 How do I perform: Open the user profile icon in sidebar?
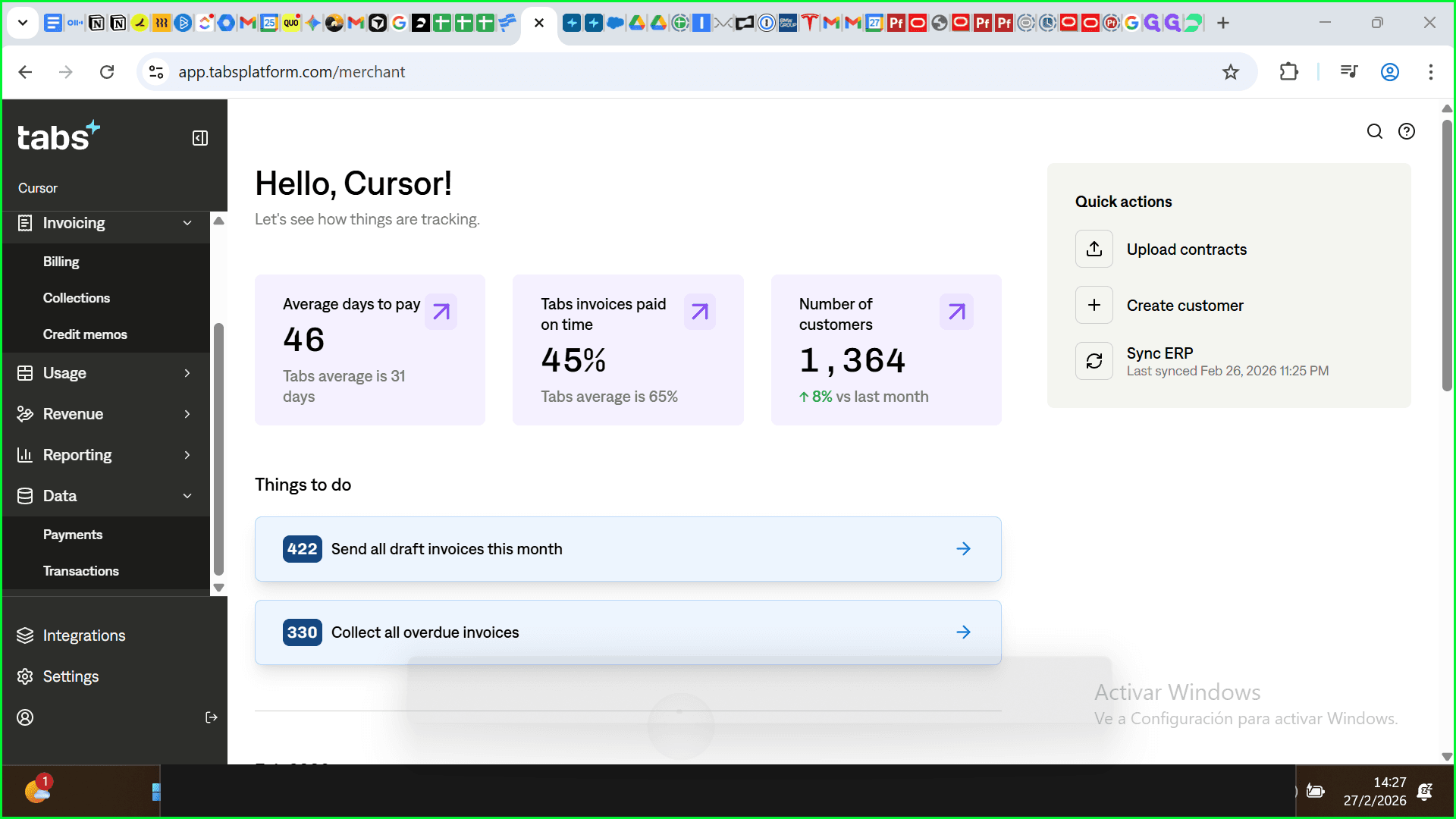pyautogui.click(x=25, y=717)
